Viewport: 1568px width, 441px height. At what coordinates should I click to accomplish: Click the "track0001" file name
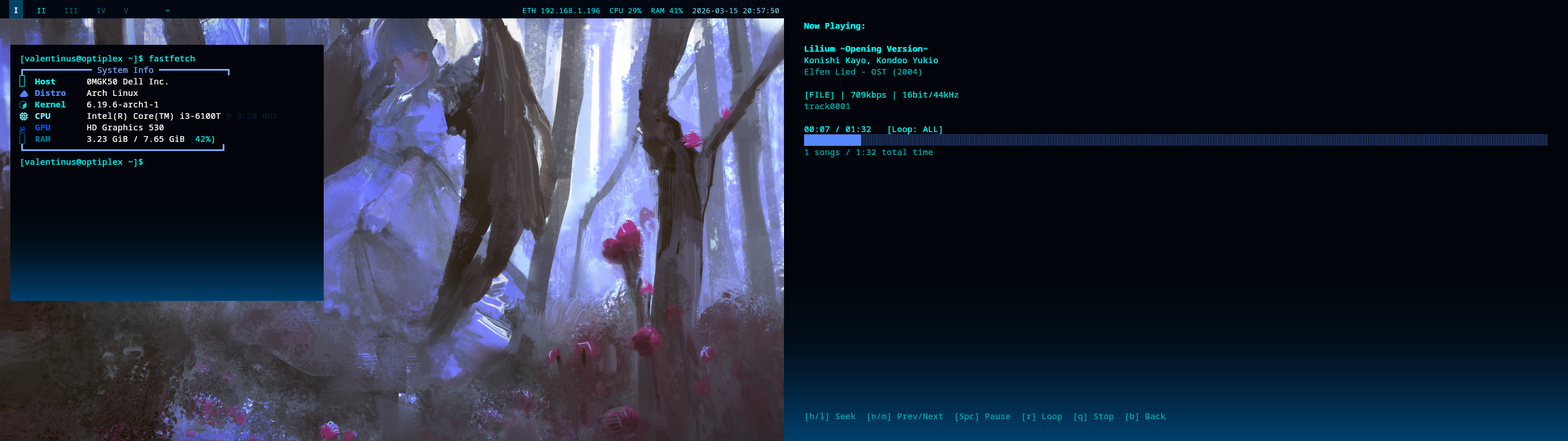(x=826, y=107)
